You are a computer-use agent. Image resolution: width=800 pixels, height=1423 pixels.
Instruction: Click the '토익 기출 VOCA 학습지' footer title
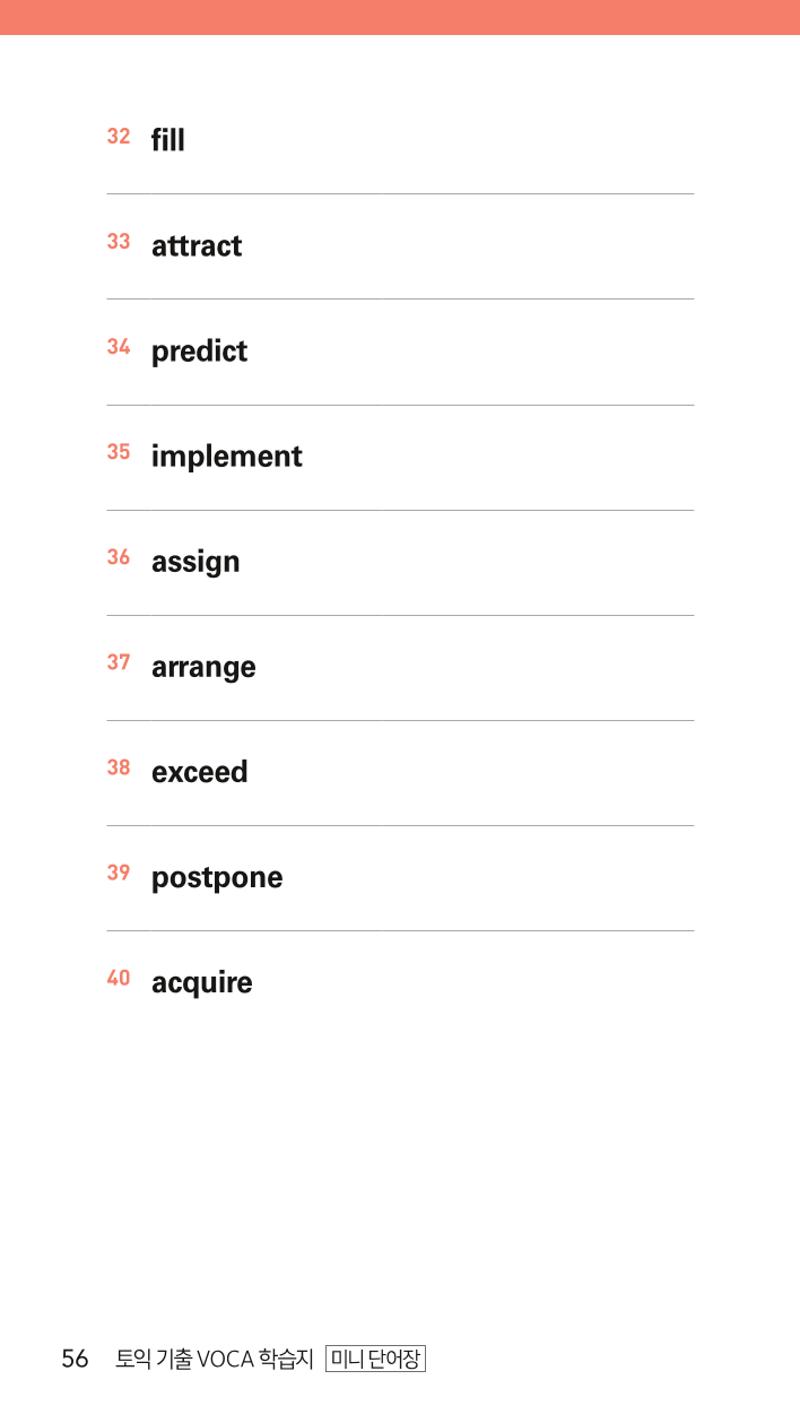(x=214, y=1359)
